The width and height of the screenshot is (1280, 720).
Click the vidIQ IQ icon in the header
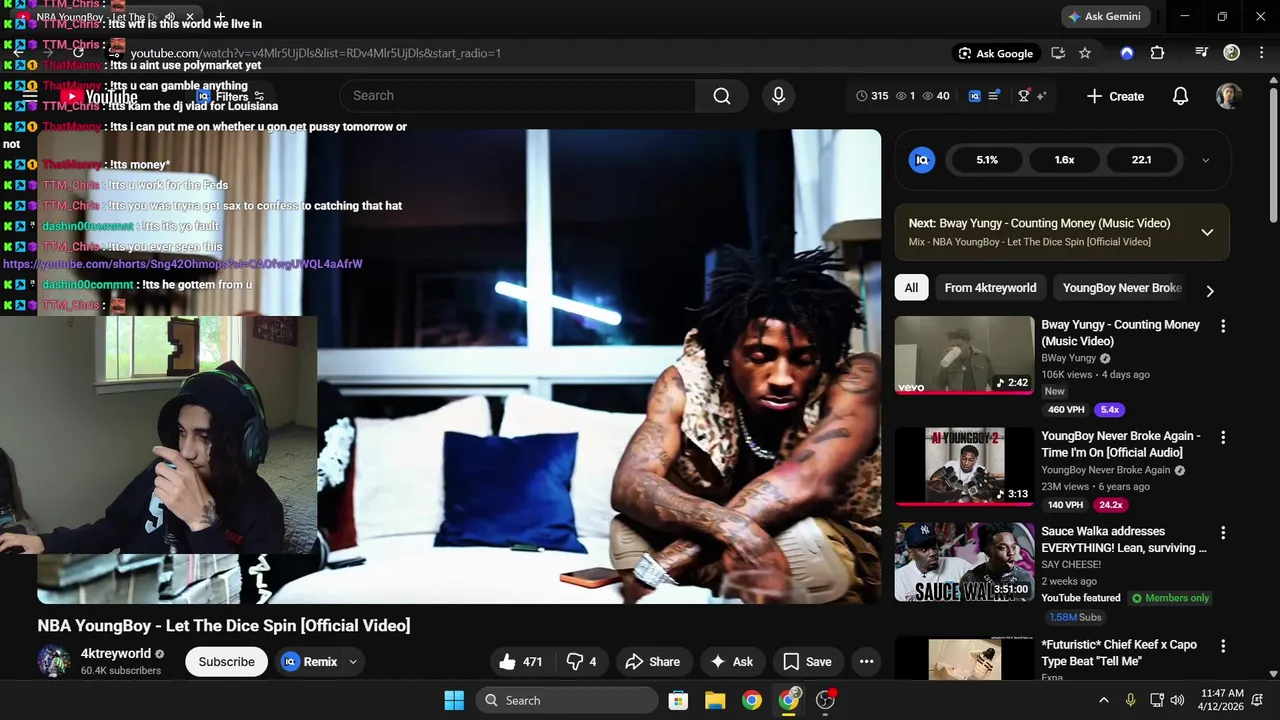pyautogui.click(x=975, y=96)
